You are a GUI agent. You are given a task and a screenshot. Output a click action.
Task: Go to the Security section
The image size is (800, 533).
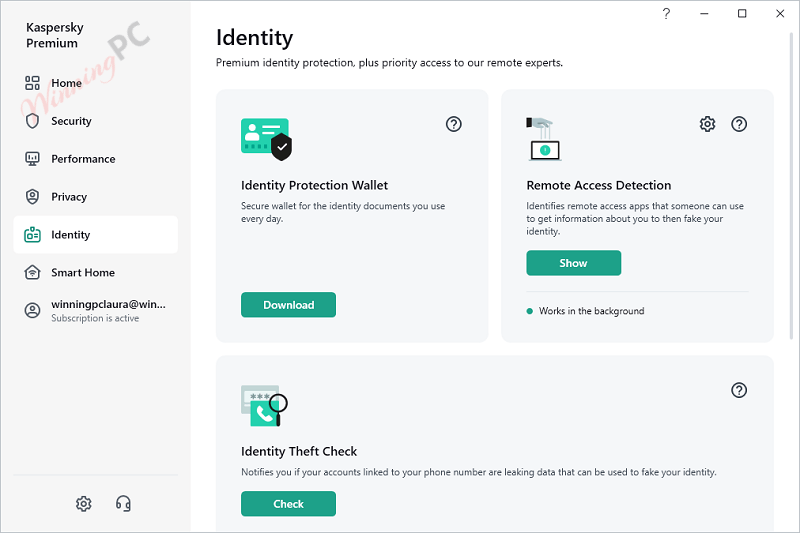click(x=95, y=121)
